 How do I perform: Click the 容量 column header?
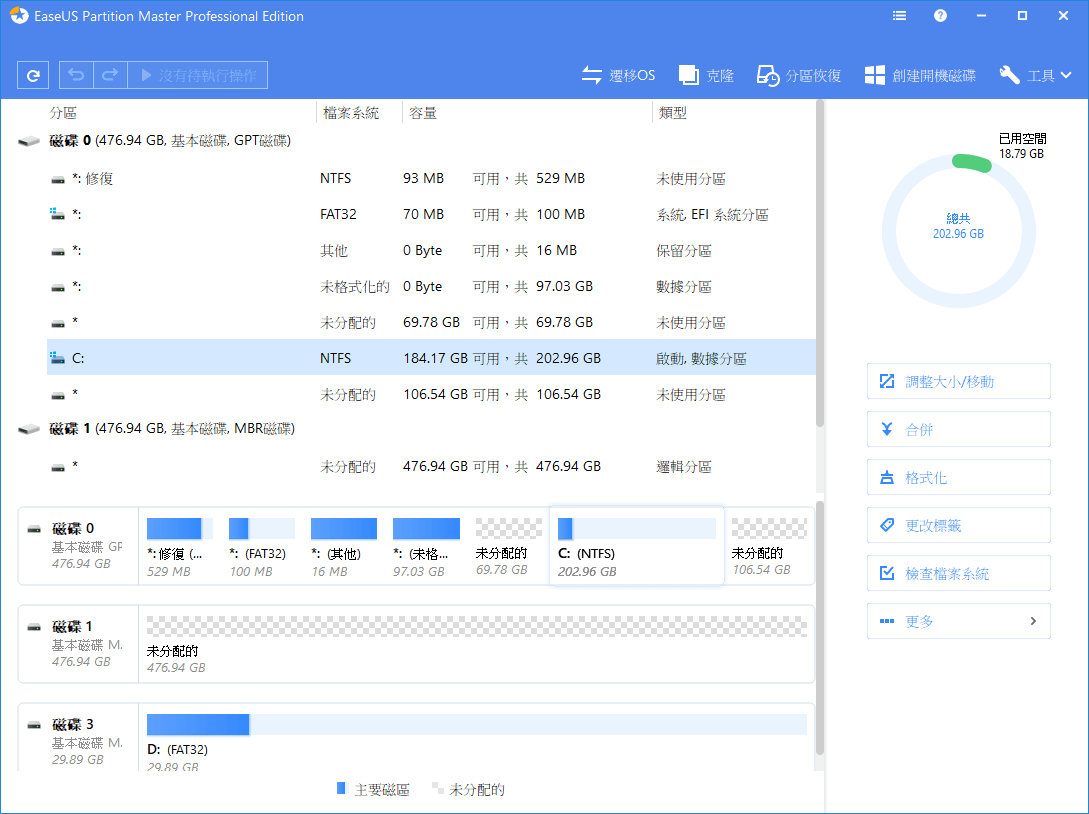coord(423,113)
